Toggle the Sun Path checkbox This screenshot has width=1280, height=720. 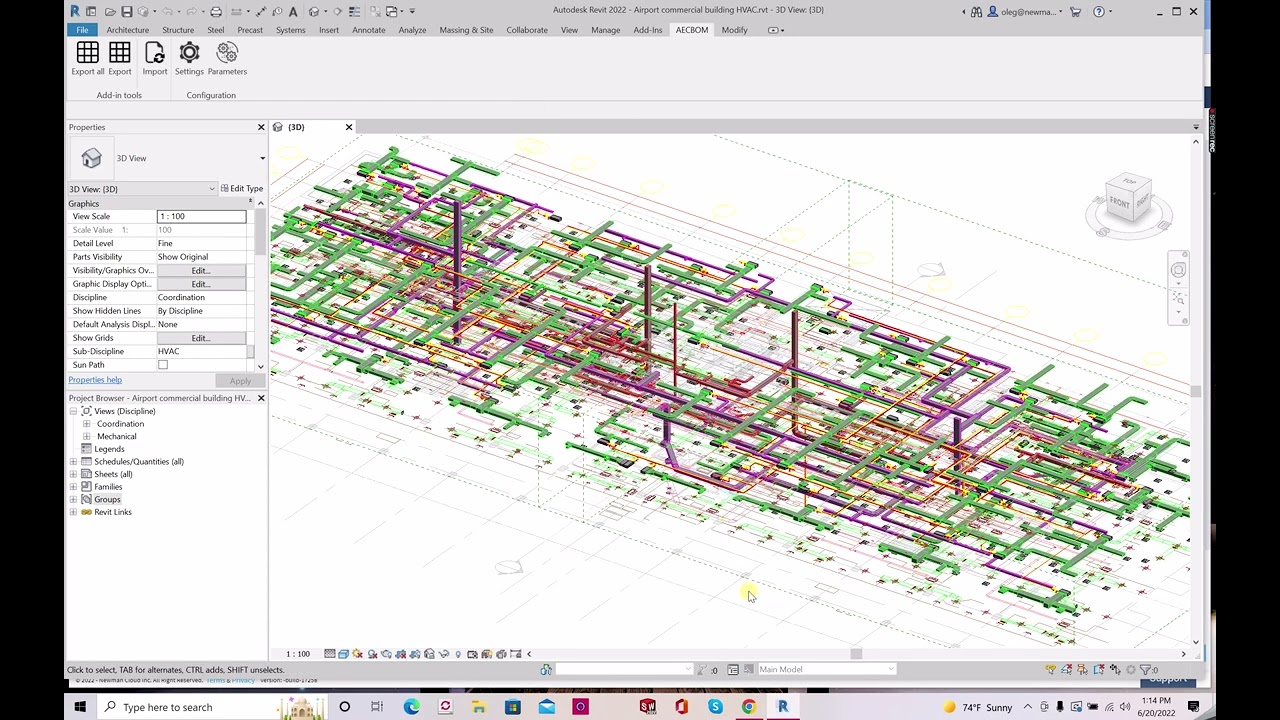163,365
